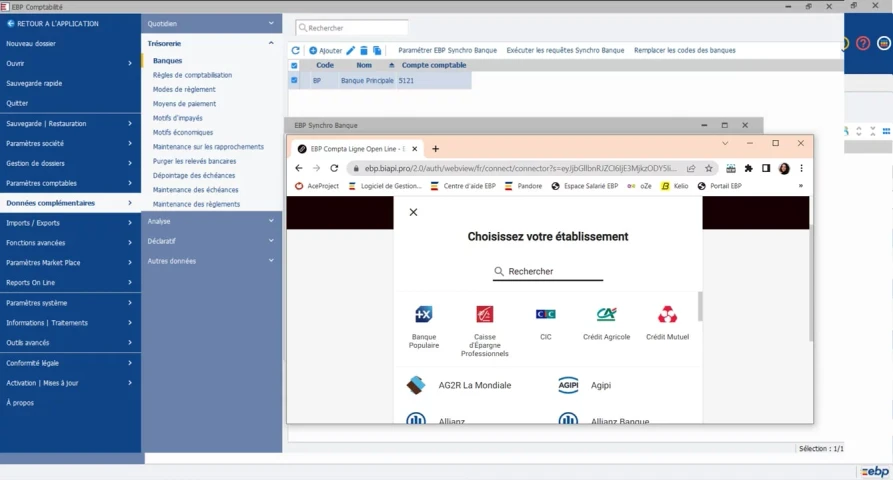Click the duplicate icon in banks toolbar

pos(377,51)
